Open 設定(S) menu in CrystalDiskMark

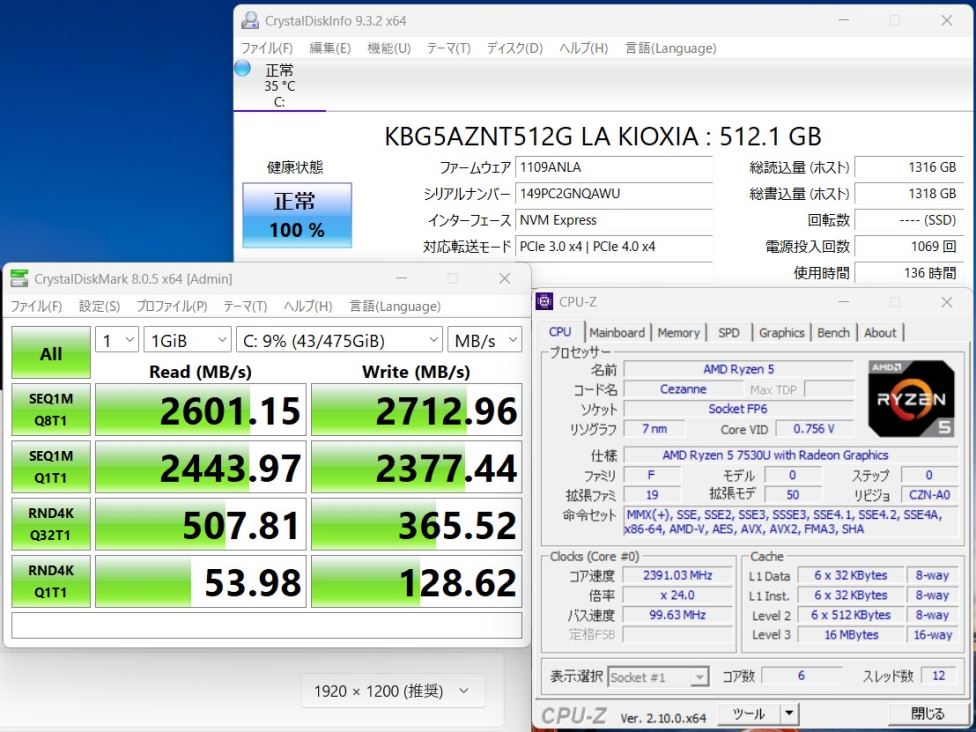click(x=100, y=306)
